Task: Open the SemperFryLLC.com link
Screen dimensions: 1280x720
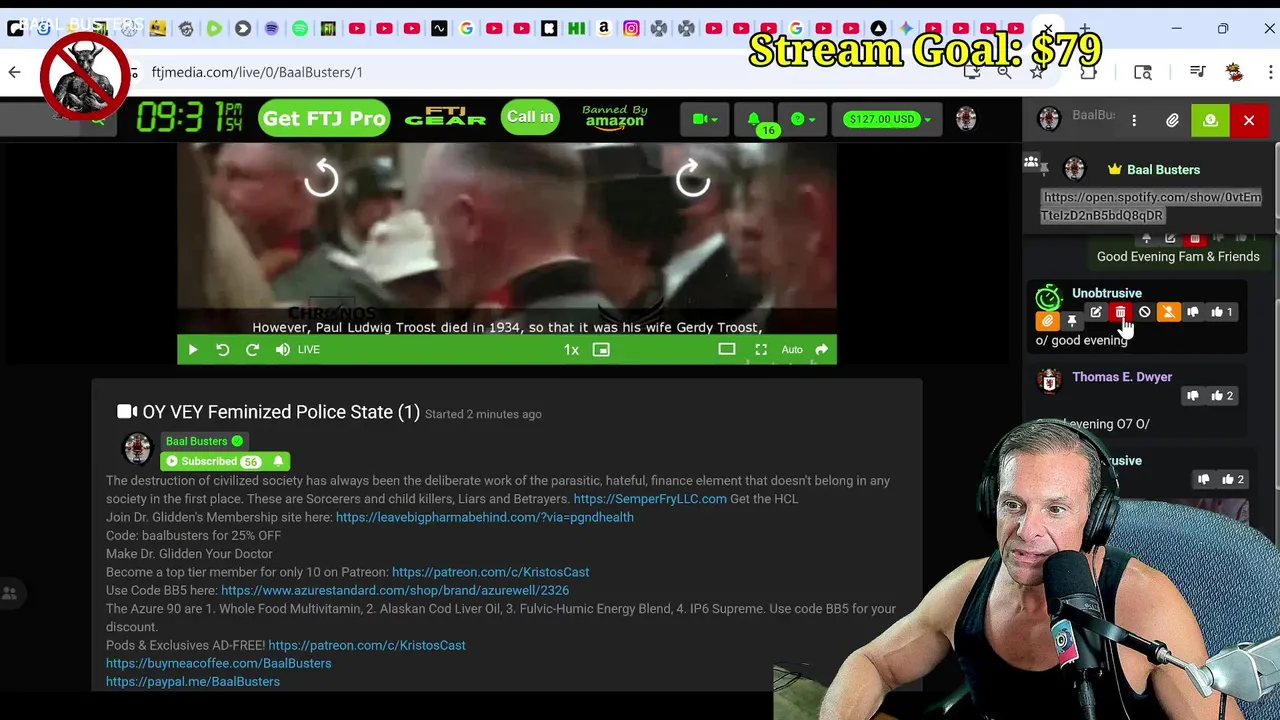Action: coord(650,499)
